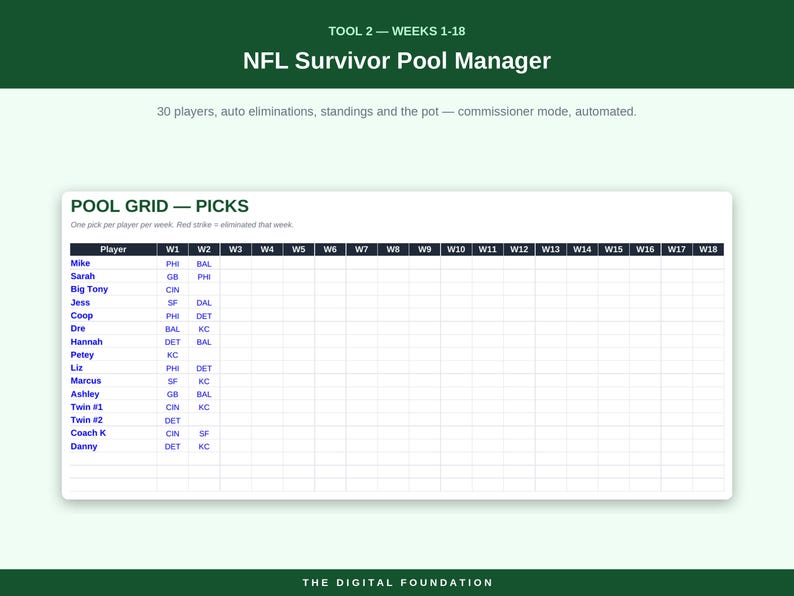
Task: Click Twin #1's W2 pick KC
Action: click(204, 408)
